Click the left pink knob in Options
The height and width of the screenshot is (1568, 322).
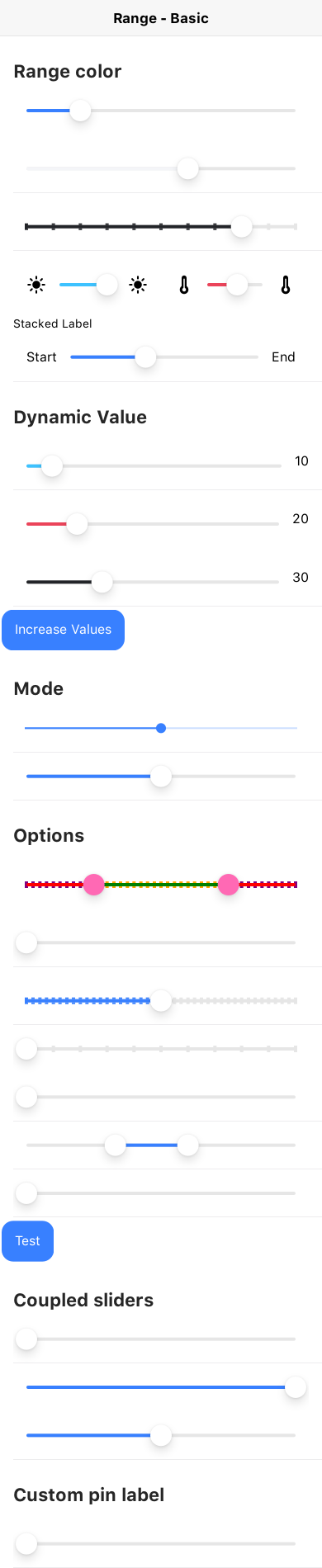click(x=94, y=885)
